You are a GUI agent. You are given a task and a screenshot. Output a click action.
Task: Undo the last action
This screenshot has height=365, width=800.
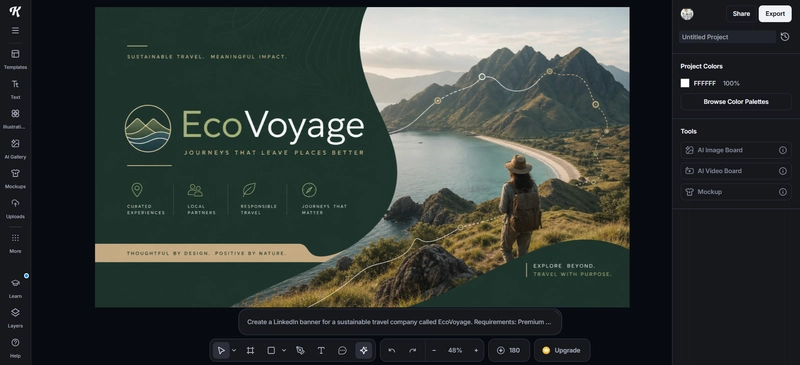(x=392, y=350)
